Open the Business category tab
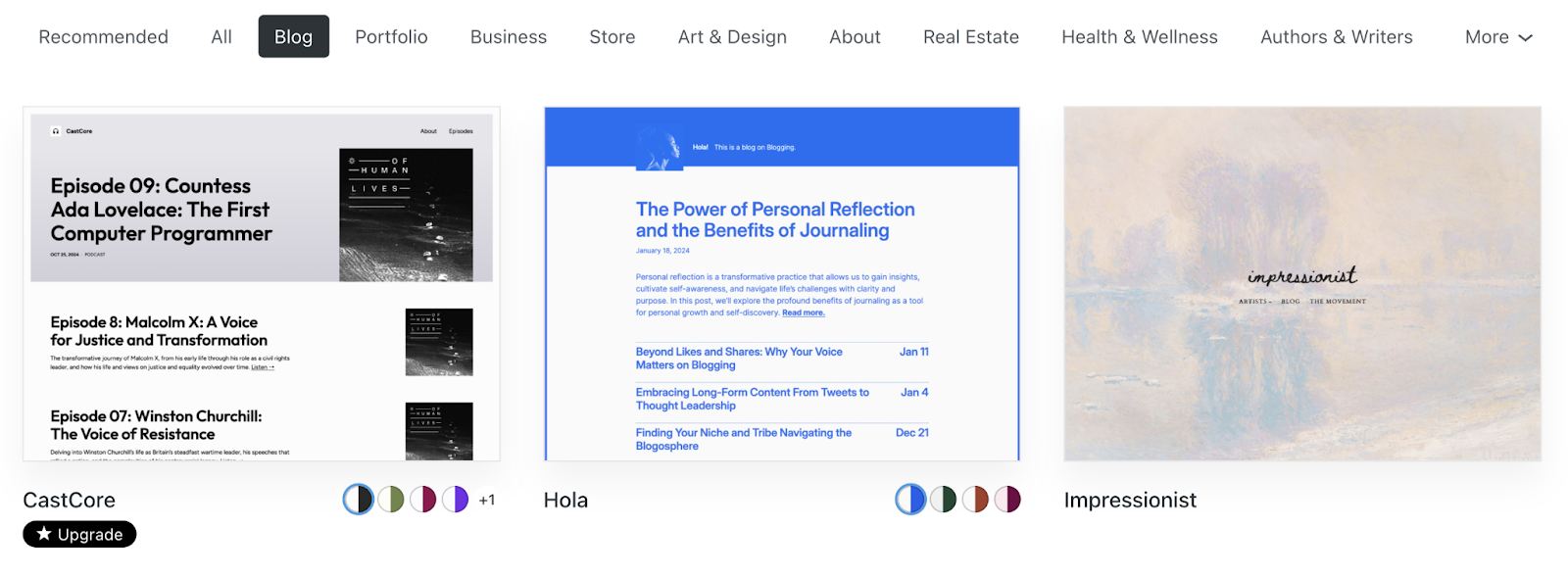The width and height of the screenshot is (1568, 576). tap(509, 37)
